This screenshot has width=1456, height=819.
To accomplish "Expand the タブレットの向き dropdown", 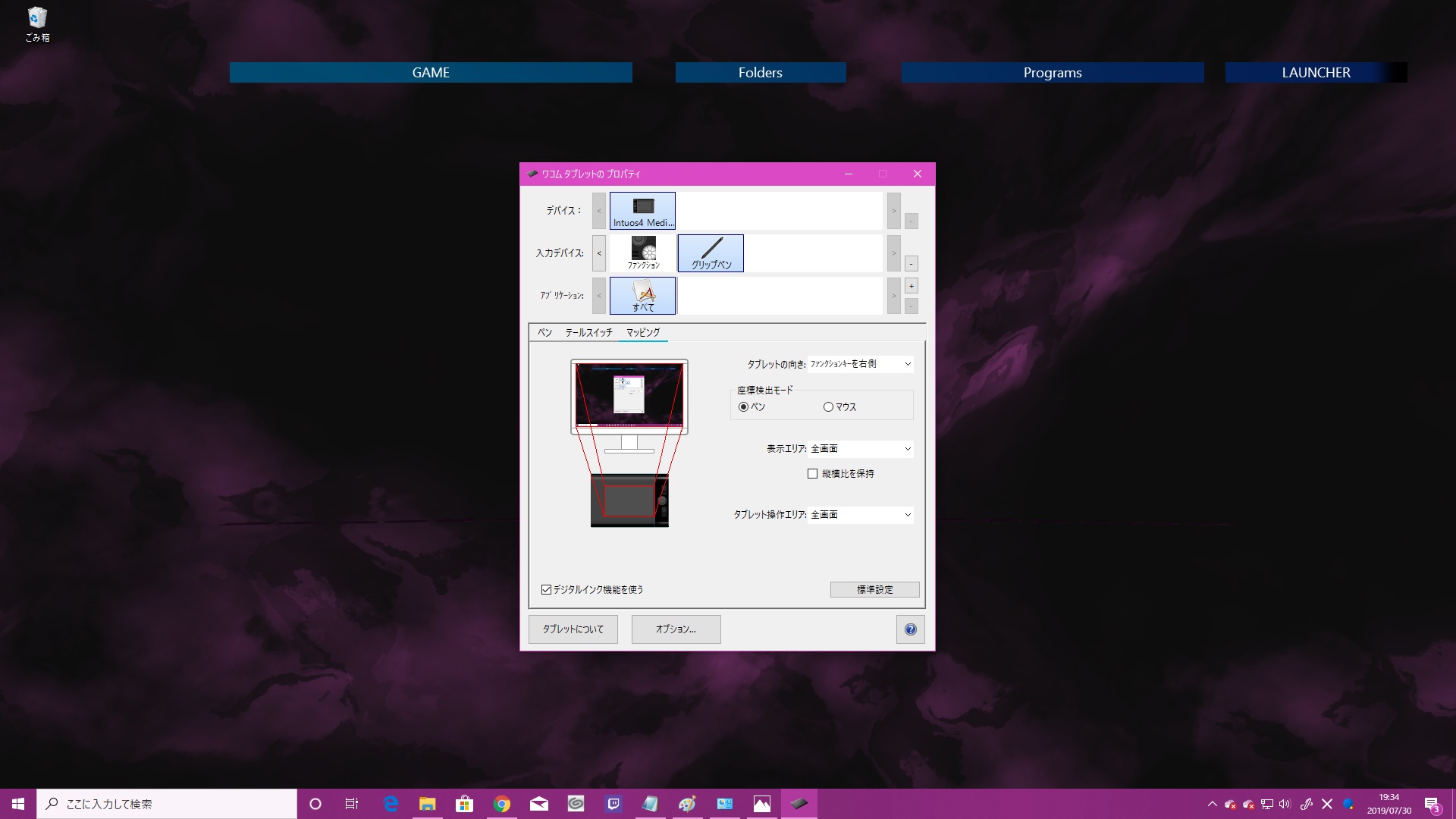I will click(x=861, y=364).
